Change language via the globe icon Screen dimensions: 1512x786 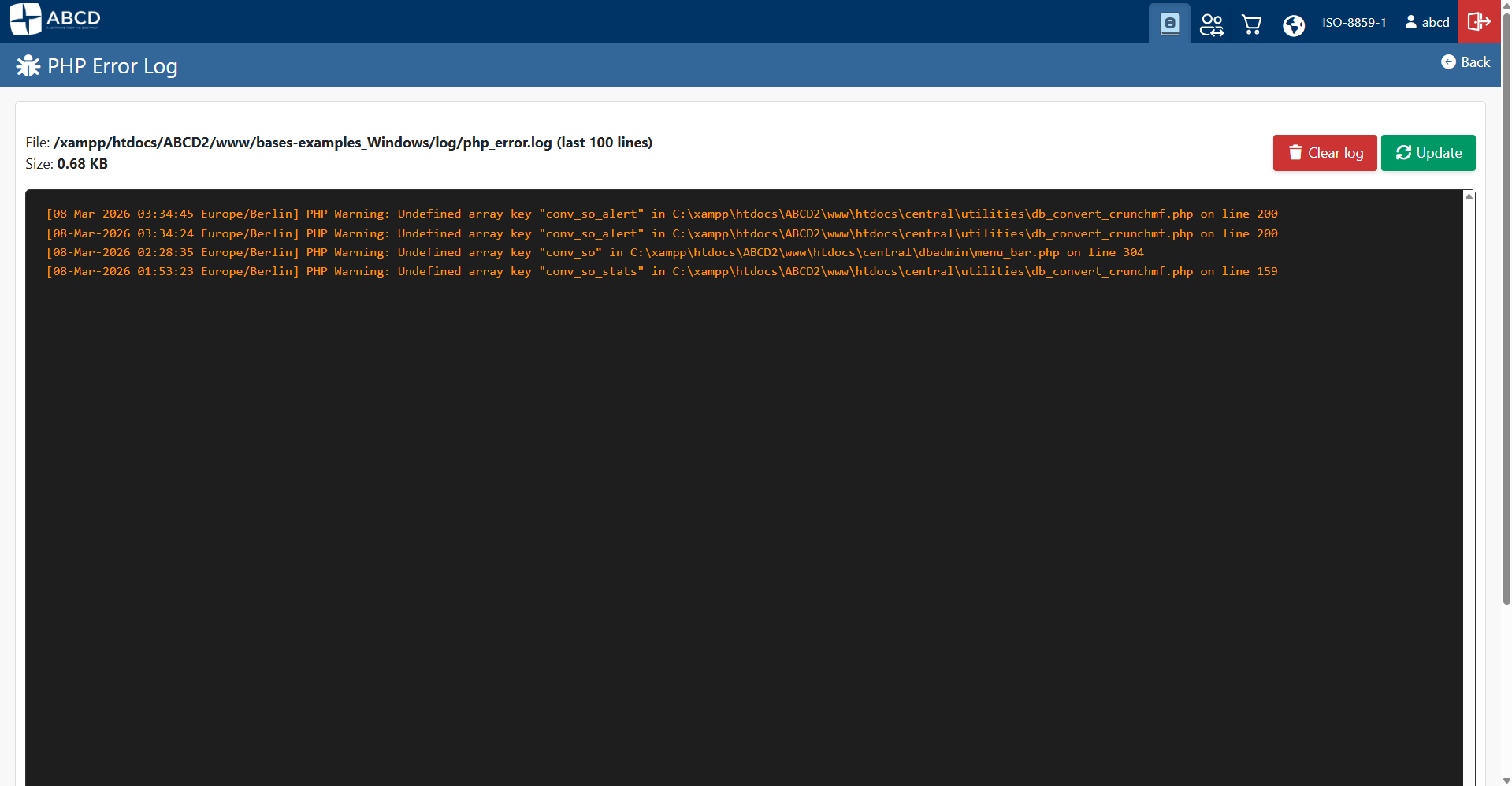pos(1294,24)
